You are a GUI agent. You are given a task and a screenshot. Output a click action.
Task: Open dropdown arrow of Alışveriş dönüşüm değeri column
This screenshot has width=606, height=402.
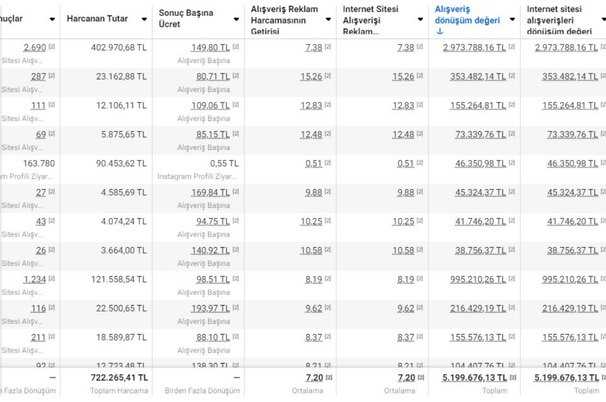pyautogui.click(x=512, y=19)
